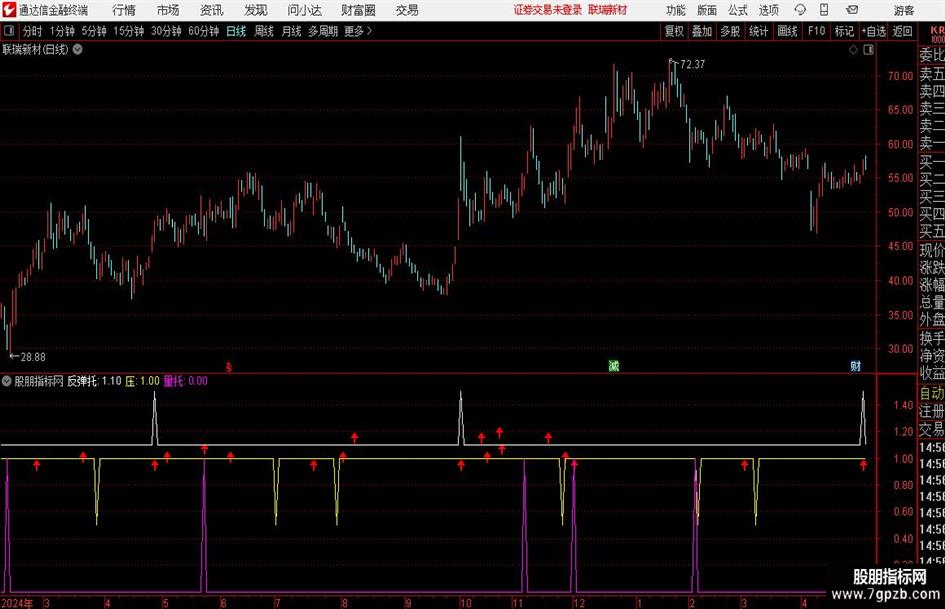Toggle the side panel icon beside the diamond
This screenshot has height=609, width=945.
[868, 50]
